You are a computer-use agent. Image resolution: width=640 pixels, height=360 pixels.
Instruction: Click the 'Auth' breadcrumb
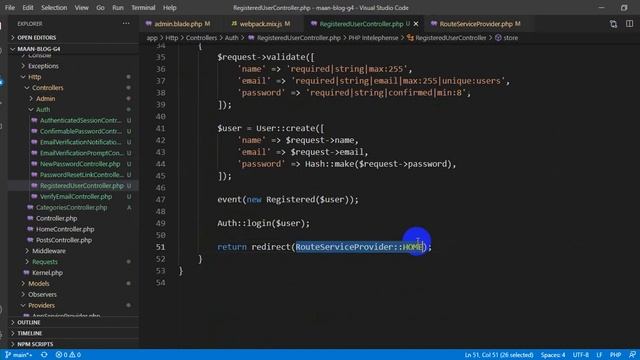[231, 38]
